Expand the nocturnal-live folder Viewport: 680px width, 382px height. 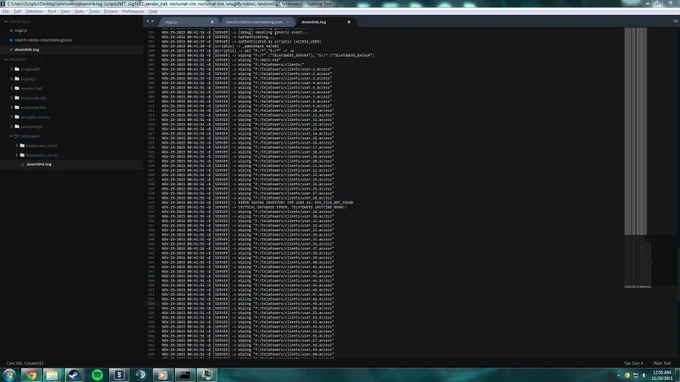tap(11, 108)
